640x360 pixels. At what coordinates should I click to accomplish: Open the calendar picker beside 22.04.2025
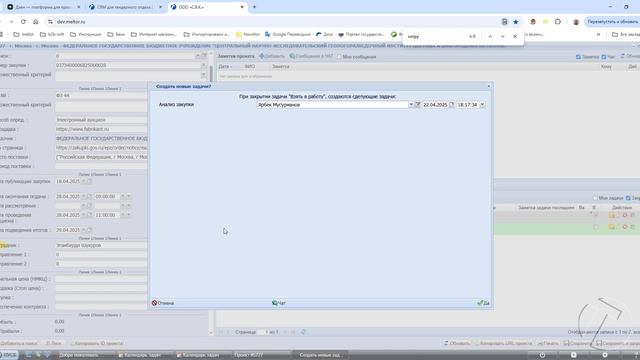click(452, 105)
